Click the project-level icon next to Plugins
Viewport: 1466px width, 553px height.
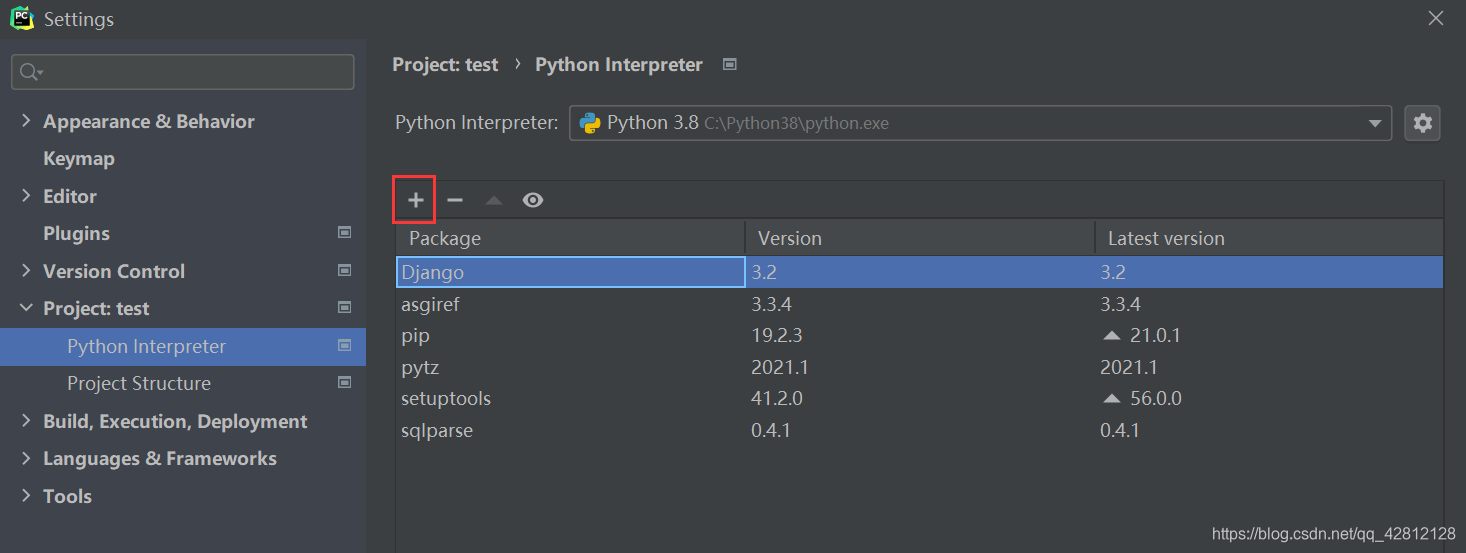345,233
